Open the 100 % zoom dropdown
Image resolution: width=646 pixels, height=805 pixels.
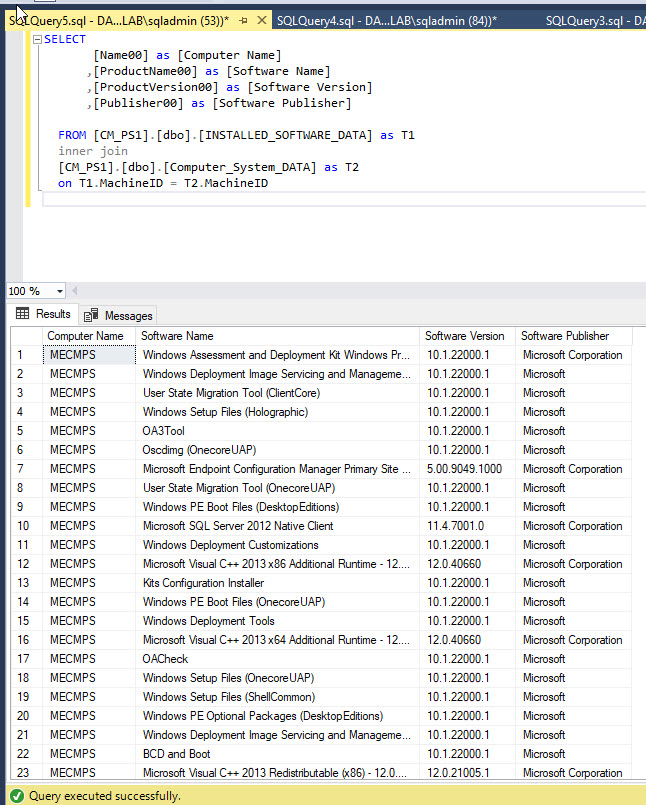coord(60,291)
